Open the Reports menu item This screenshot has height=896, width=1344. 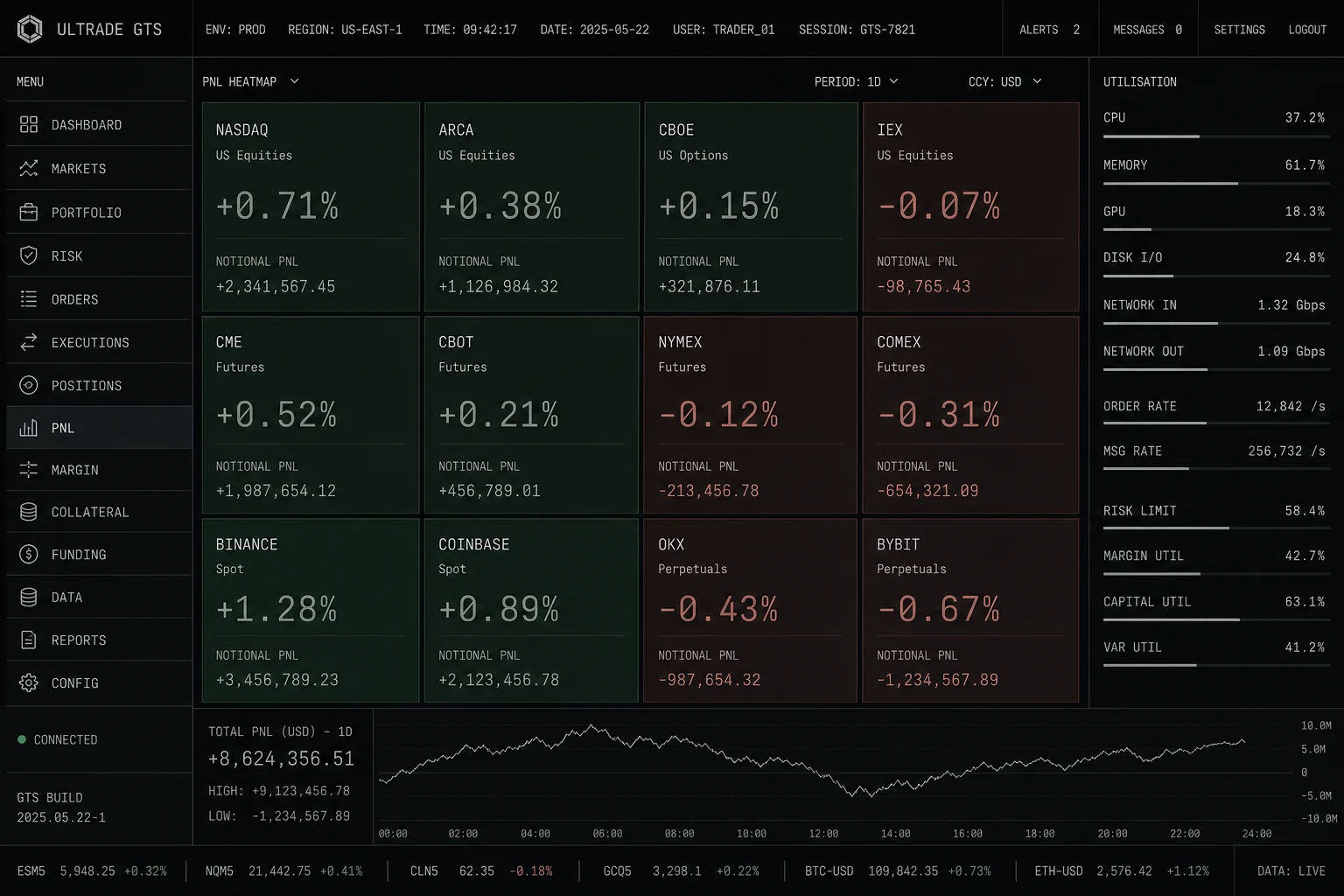[99, 640]
